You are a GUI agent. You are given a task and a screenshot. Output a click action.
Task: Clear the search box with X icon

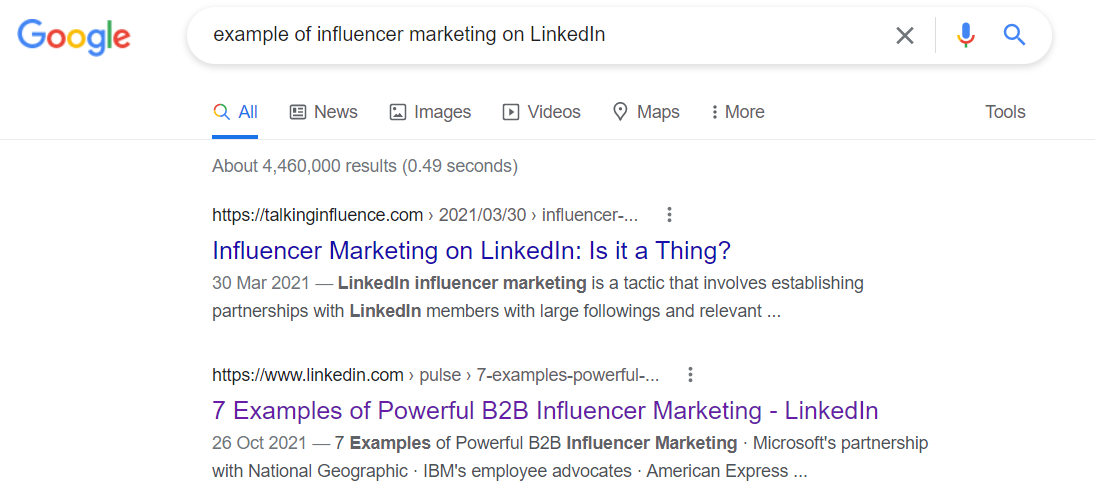pyautogui.click(x=905, y=36)
